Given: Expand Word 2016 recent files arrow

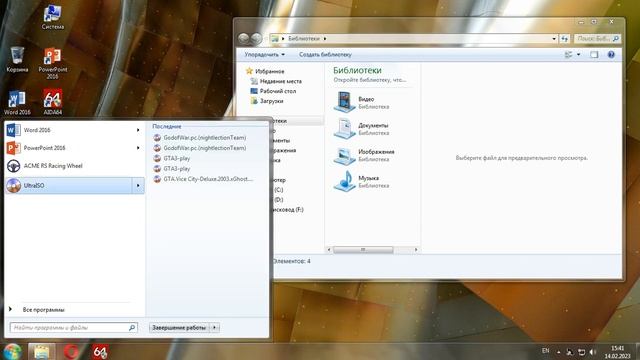Looking at the screenshot, I should [x=138, y=130].
